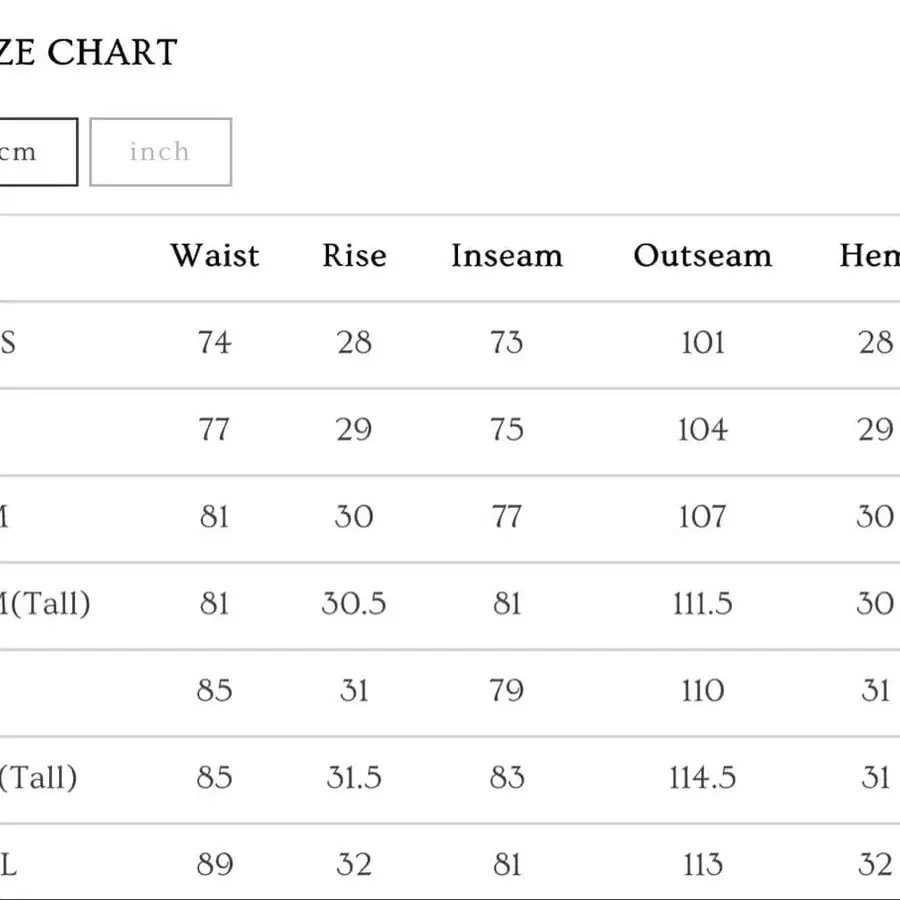Click waist value 89 in last row
The width and height of the screenshot is (900, 900).
(215, 864)
